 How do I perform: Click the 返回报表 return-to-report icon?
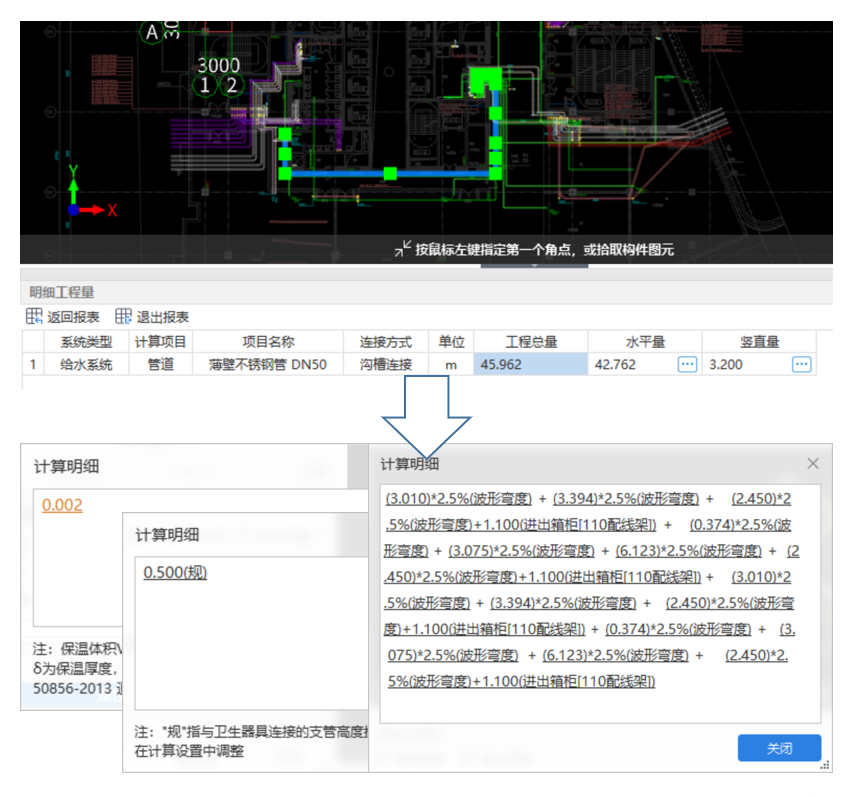pyautogui.click(x=36, y=317)
